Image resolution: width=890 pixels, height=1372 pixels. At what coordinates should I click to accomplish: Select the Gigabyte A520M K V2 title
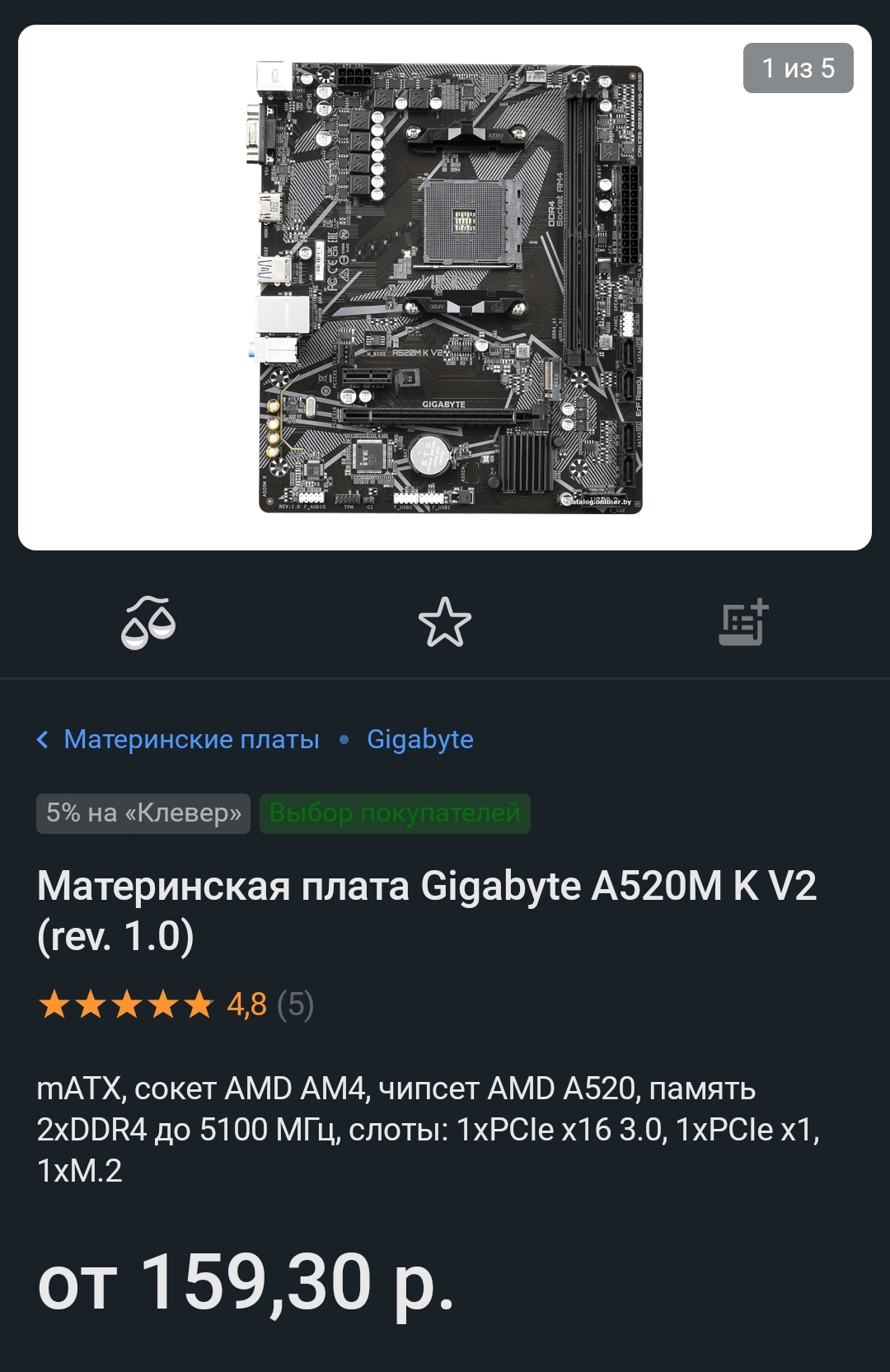tap(427, 911)
